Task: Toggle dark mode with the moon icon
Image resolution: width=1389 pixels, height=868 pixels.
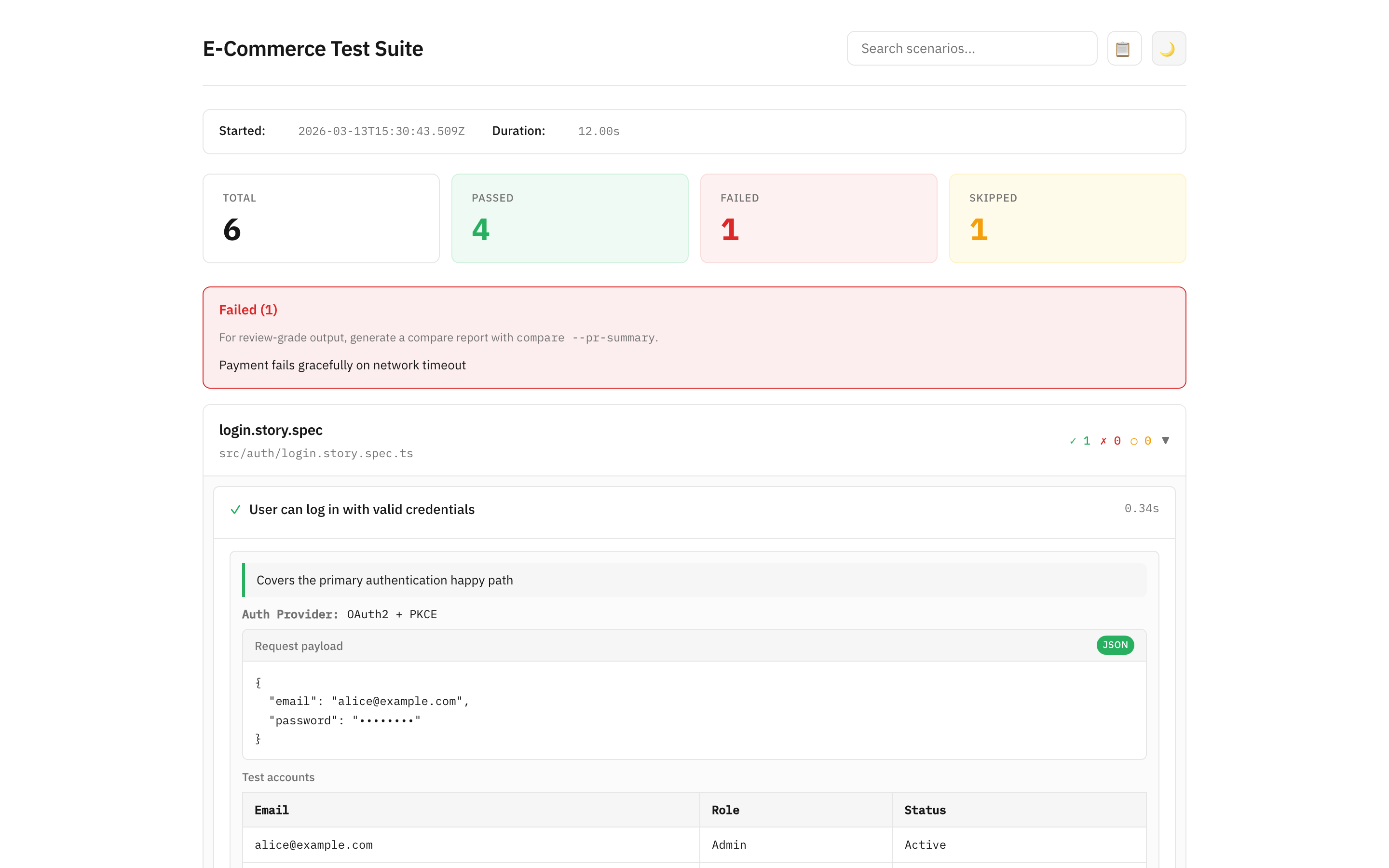Action: pos(1168,49)
